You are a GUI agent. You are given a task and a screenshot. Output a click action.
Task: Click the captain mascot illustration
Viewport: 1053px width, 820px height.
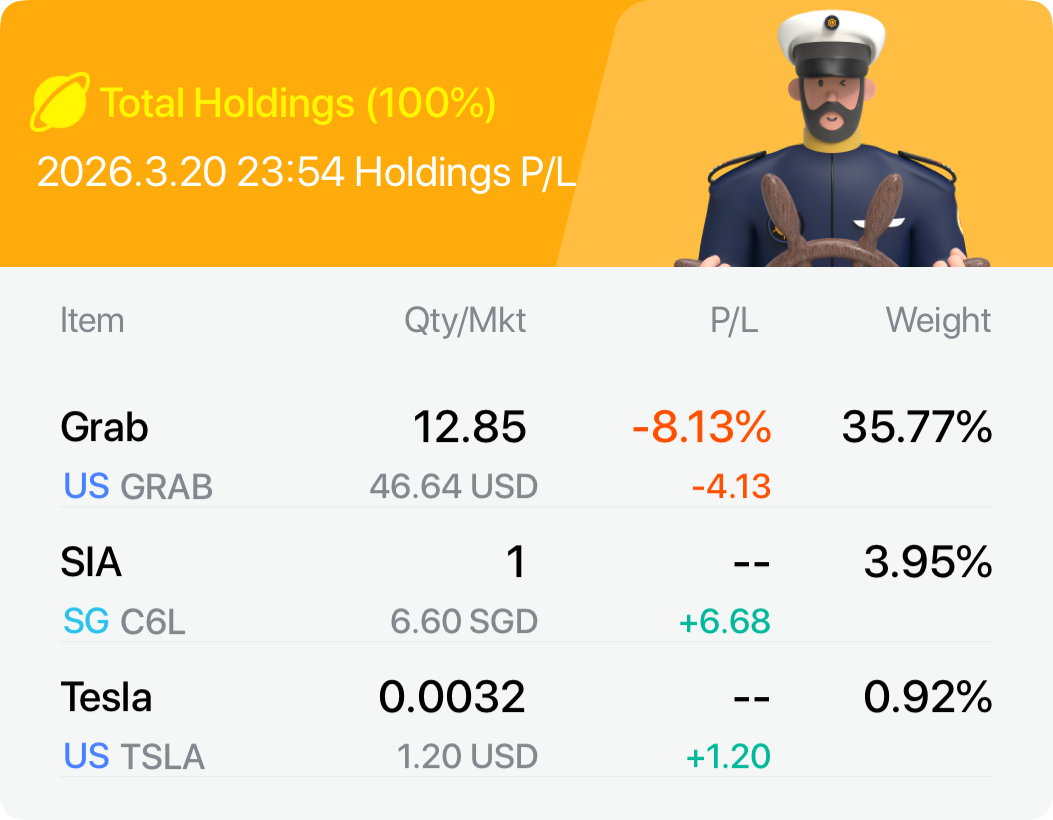click(832, 150)
